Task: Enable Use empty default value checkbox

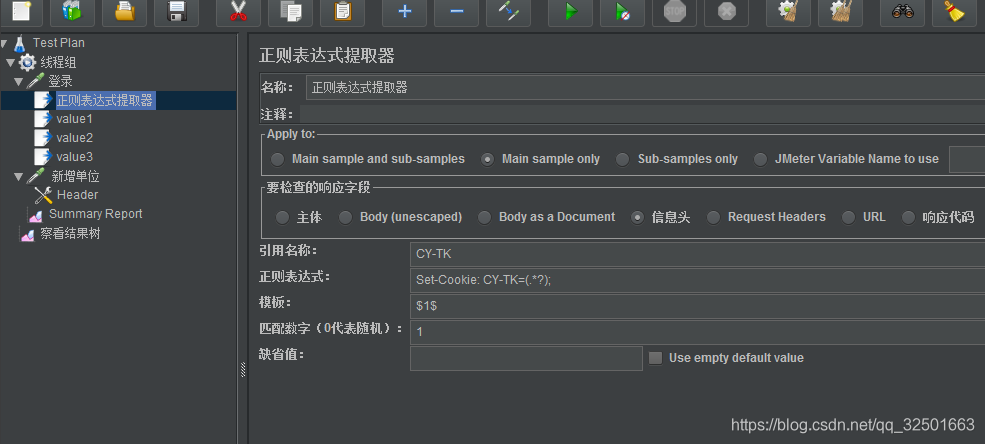Action: 655,358
